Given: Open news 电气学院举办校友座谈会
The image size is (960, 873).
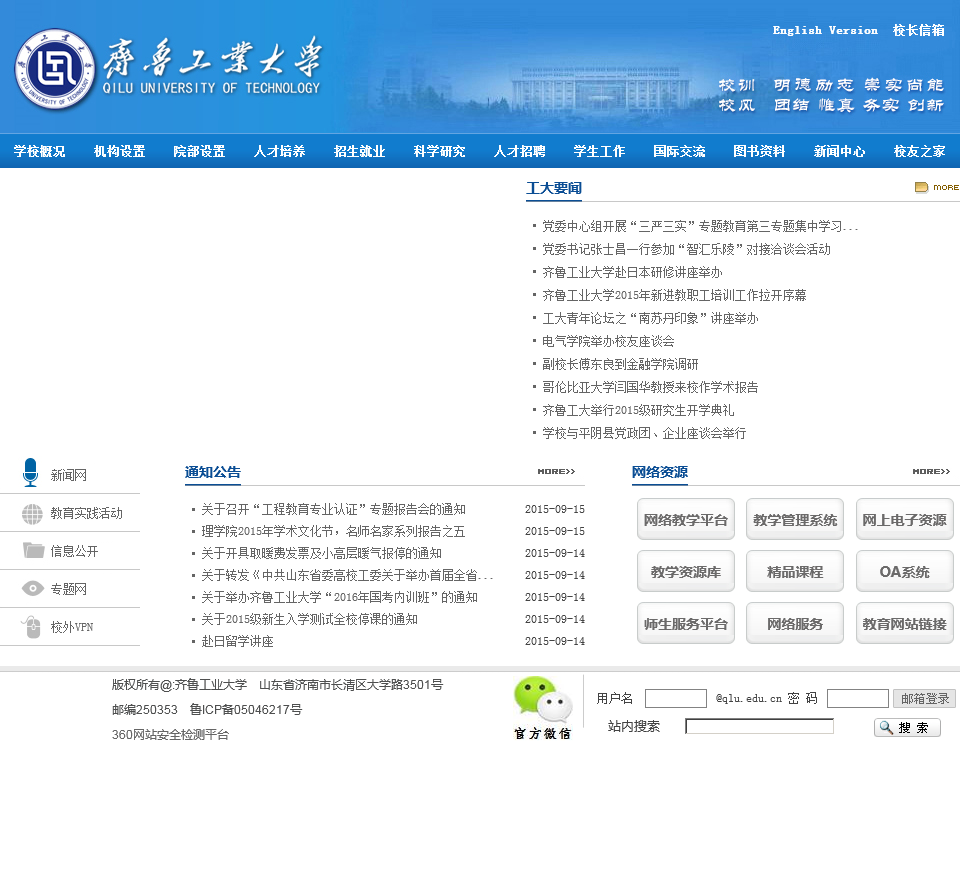Looking at the screenshot, I should (x=608, y=341).
